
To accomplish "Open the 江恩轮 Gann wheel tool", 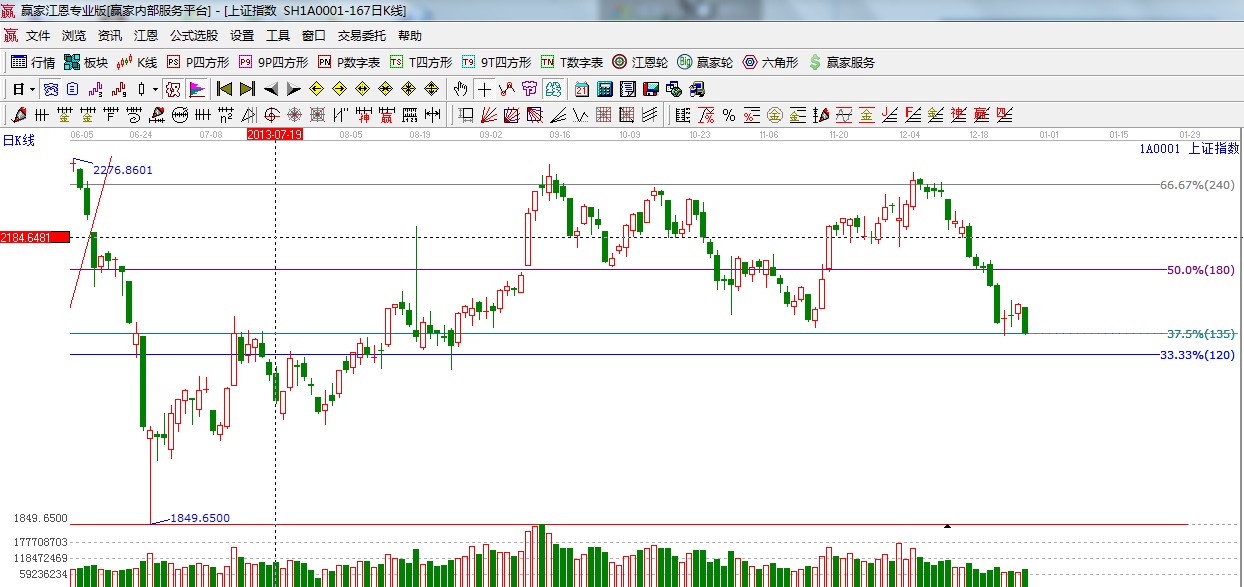I will coord(639,62).
